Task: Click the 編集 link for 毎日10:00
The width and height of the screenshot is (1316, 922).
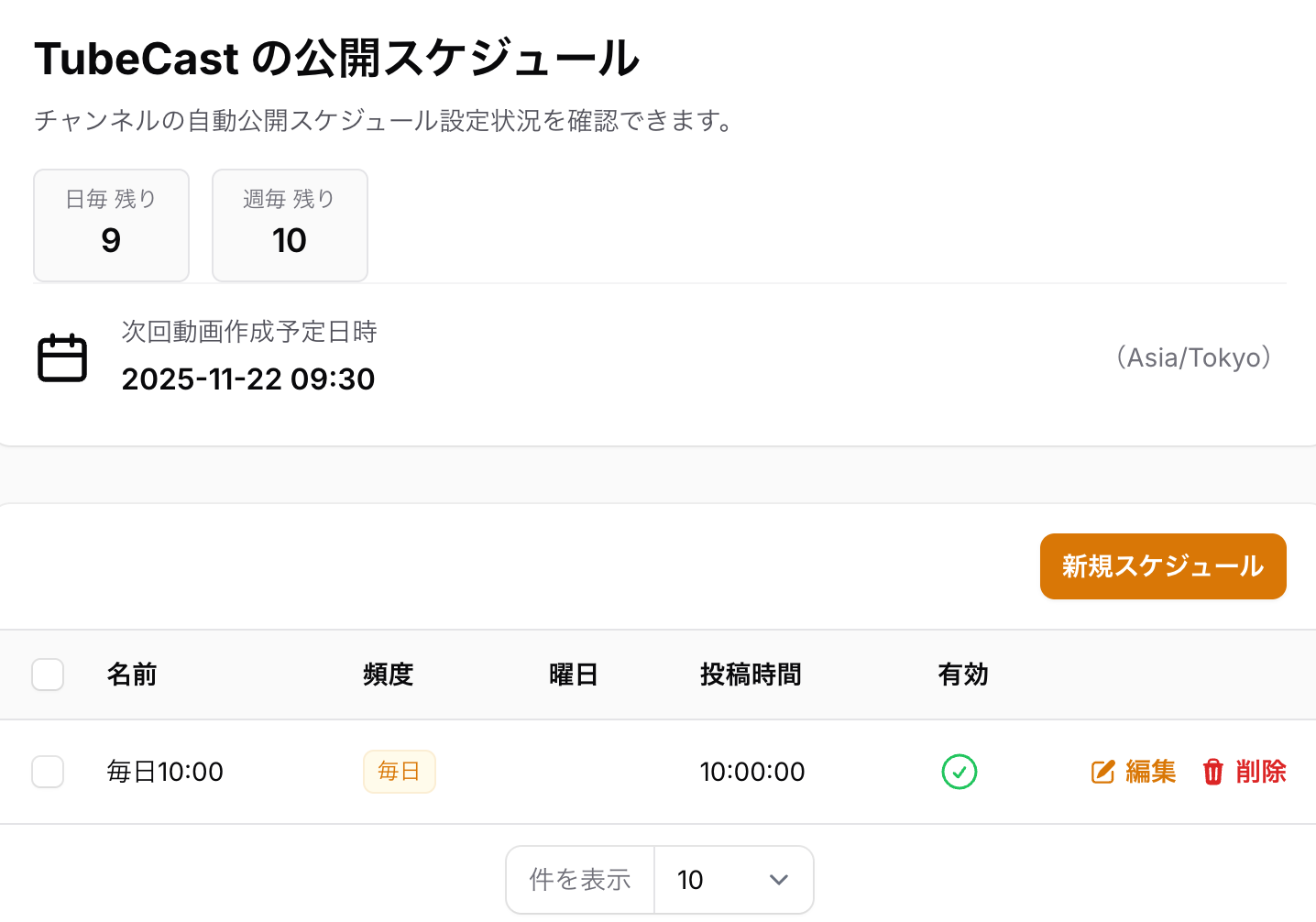Action: coord(1150,772)
